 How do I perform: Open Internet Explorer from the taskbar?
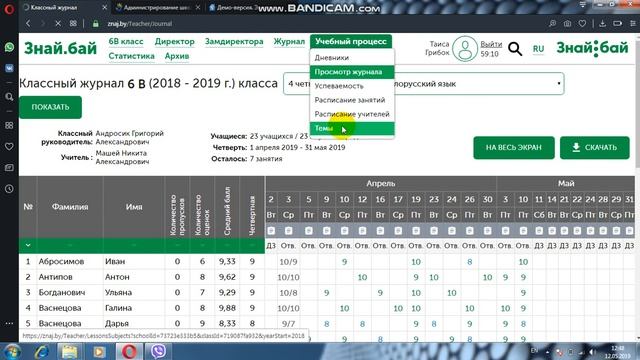coord(41,351)
